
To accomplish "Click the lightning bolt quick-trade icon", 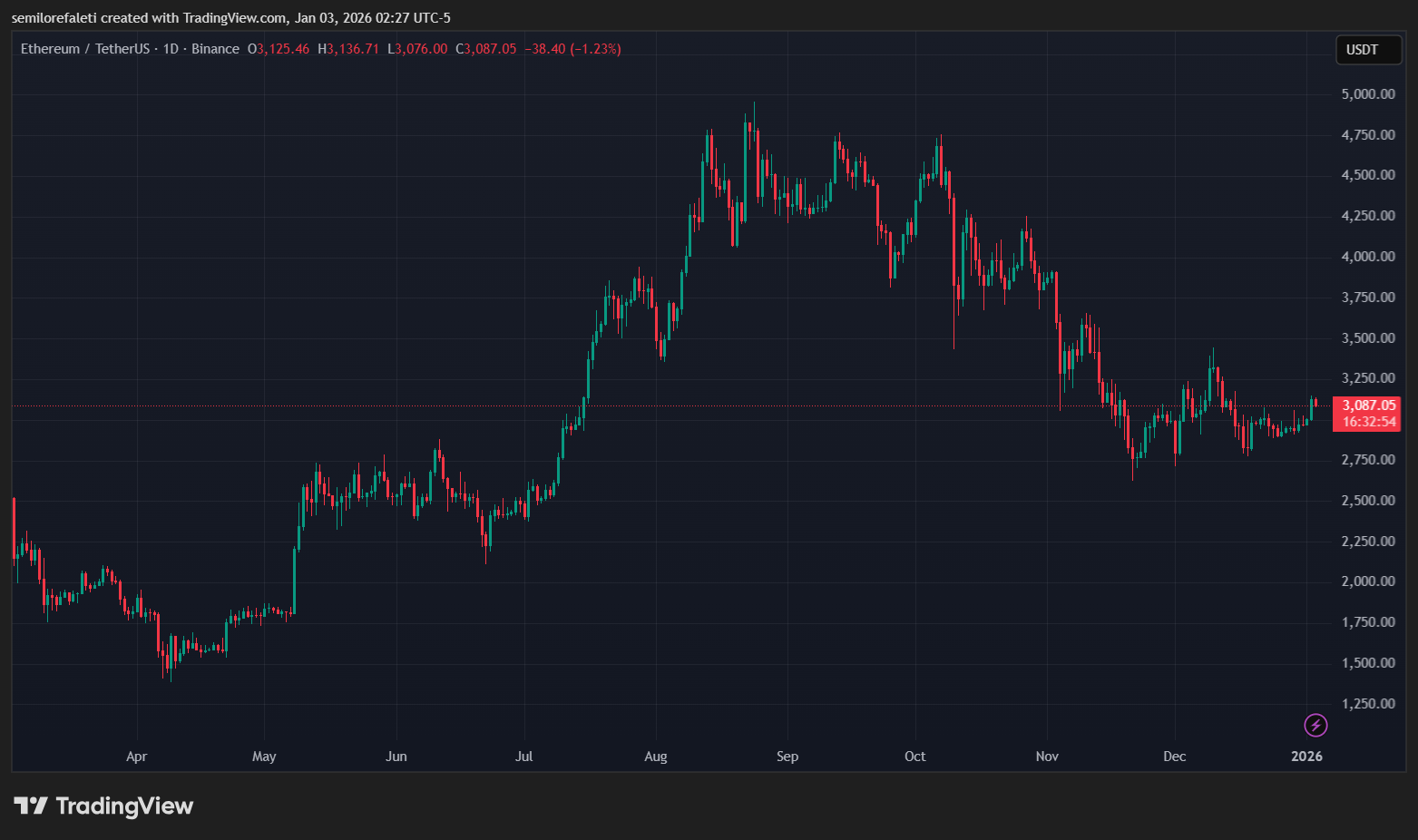I will 1315,725.
